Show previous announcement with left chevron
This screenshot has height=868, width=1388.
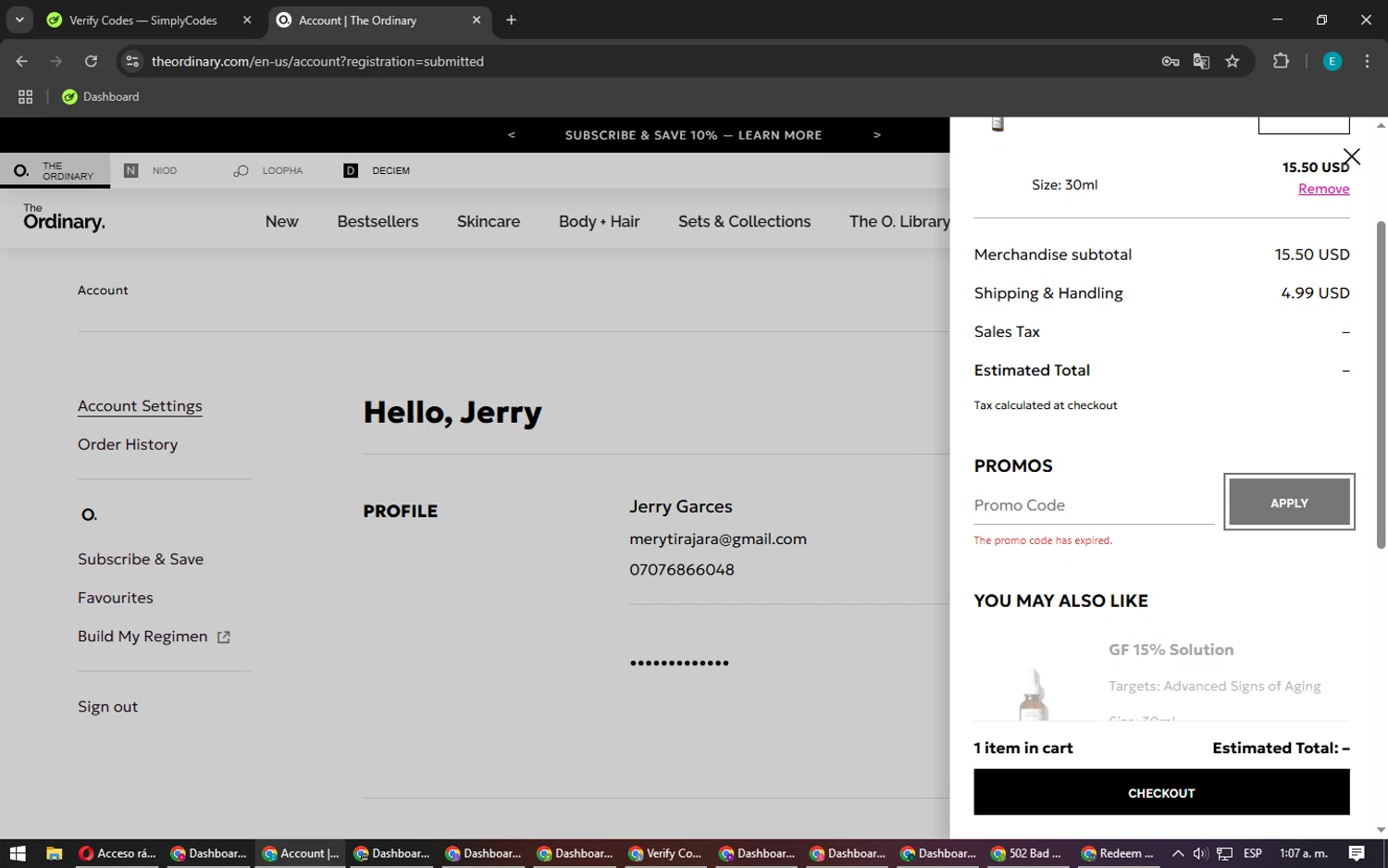(511, 135)
